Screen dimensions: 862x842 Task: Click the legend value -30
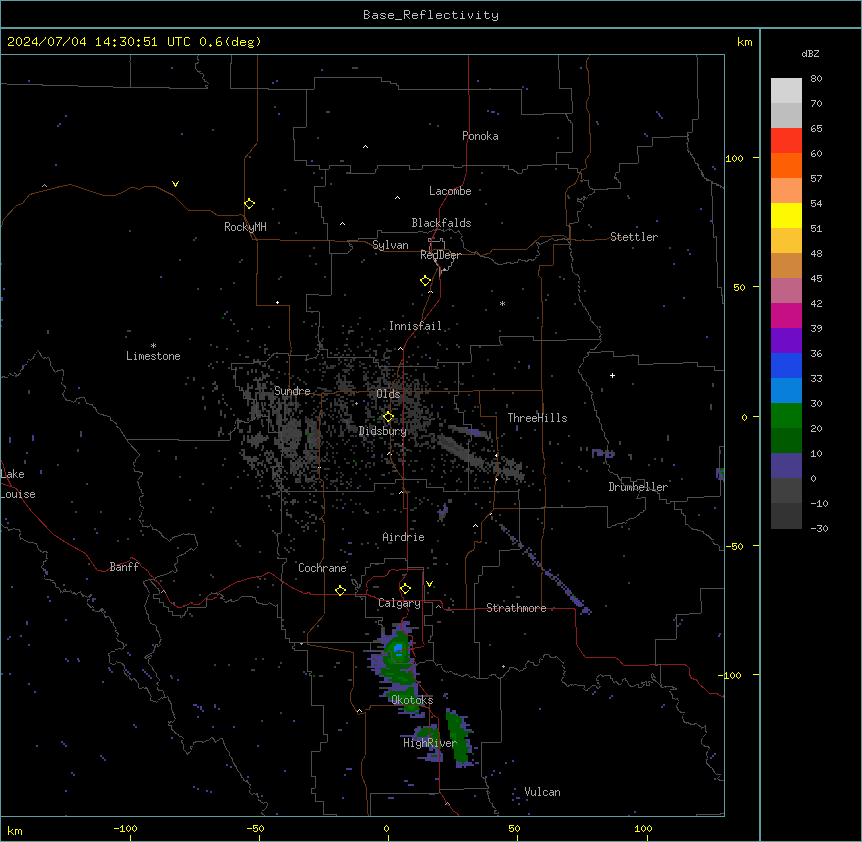point(819,528)
